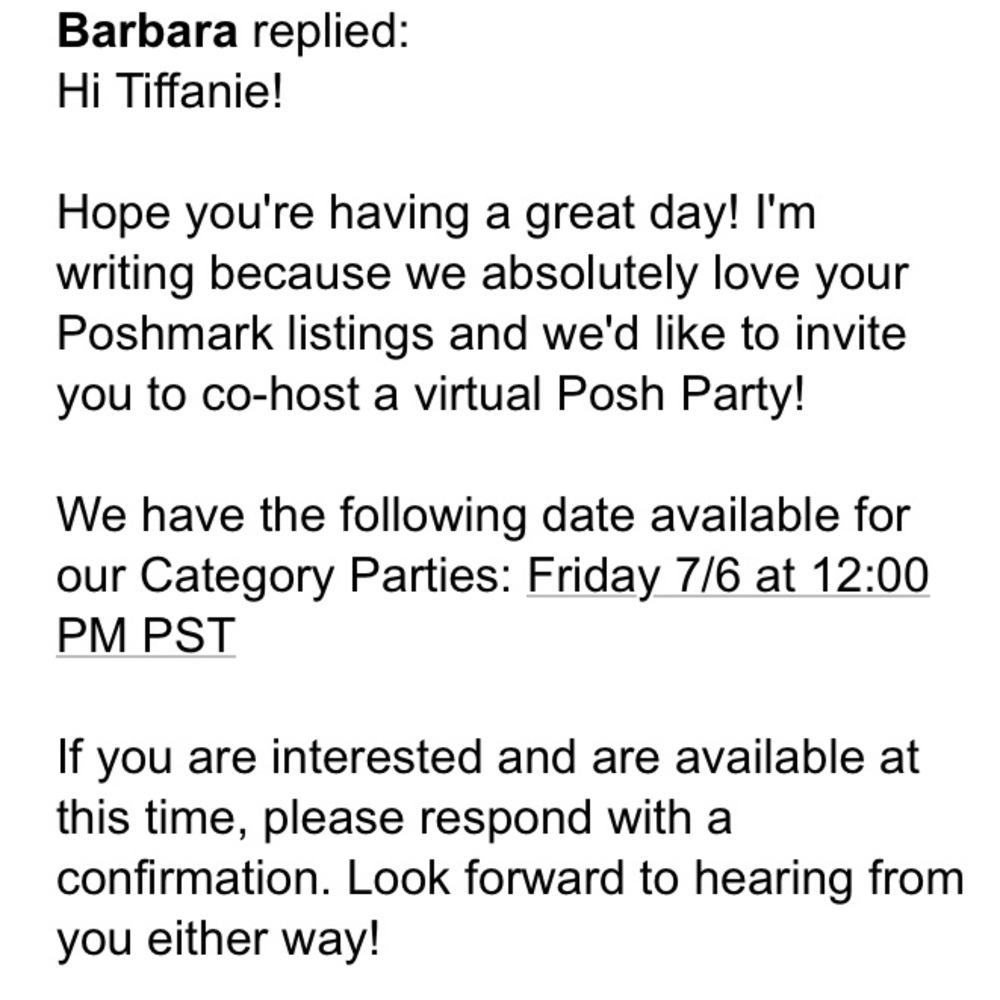Click the bold sender name Barbara

point(148,32)
